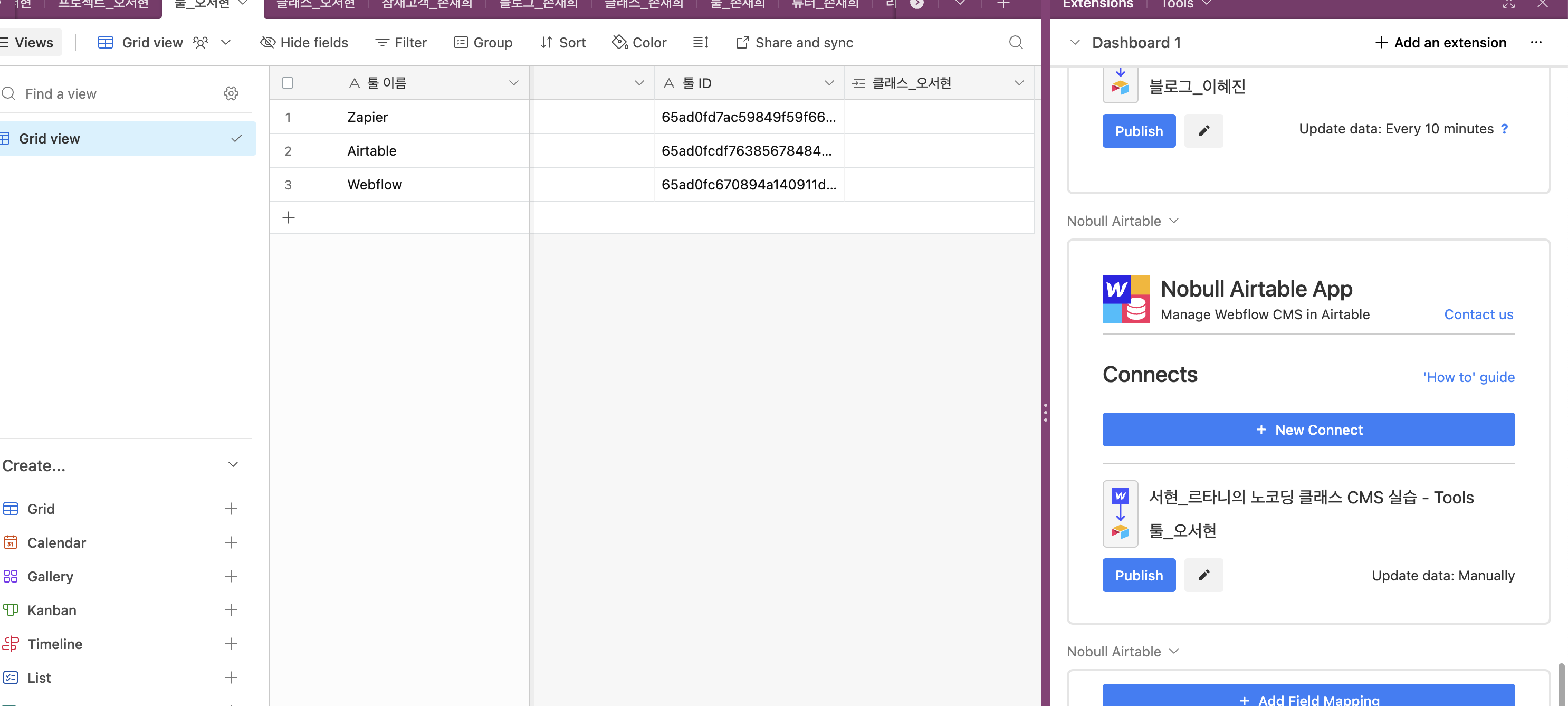This screenshot has height=706, width=1568.
Task: Select row 3 number cell
Action: [288, 184]
